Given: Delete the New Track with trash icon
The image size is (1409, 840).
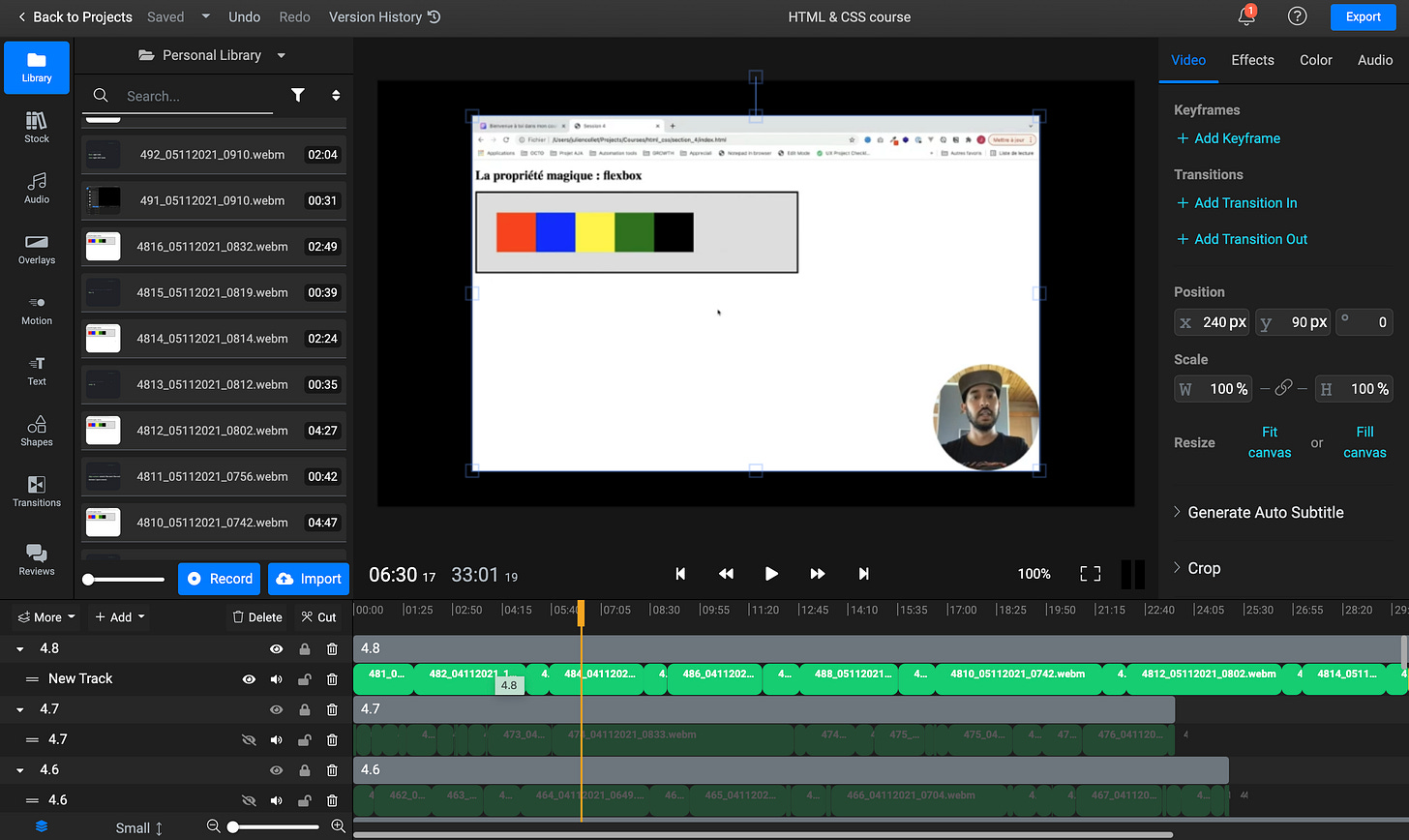Looking at the screenshot, I should (x=332, y=679).
